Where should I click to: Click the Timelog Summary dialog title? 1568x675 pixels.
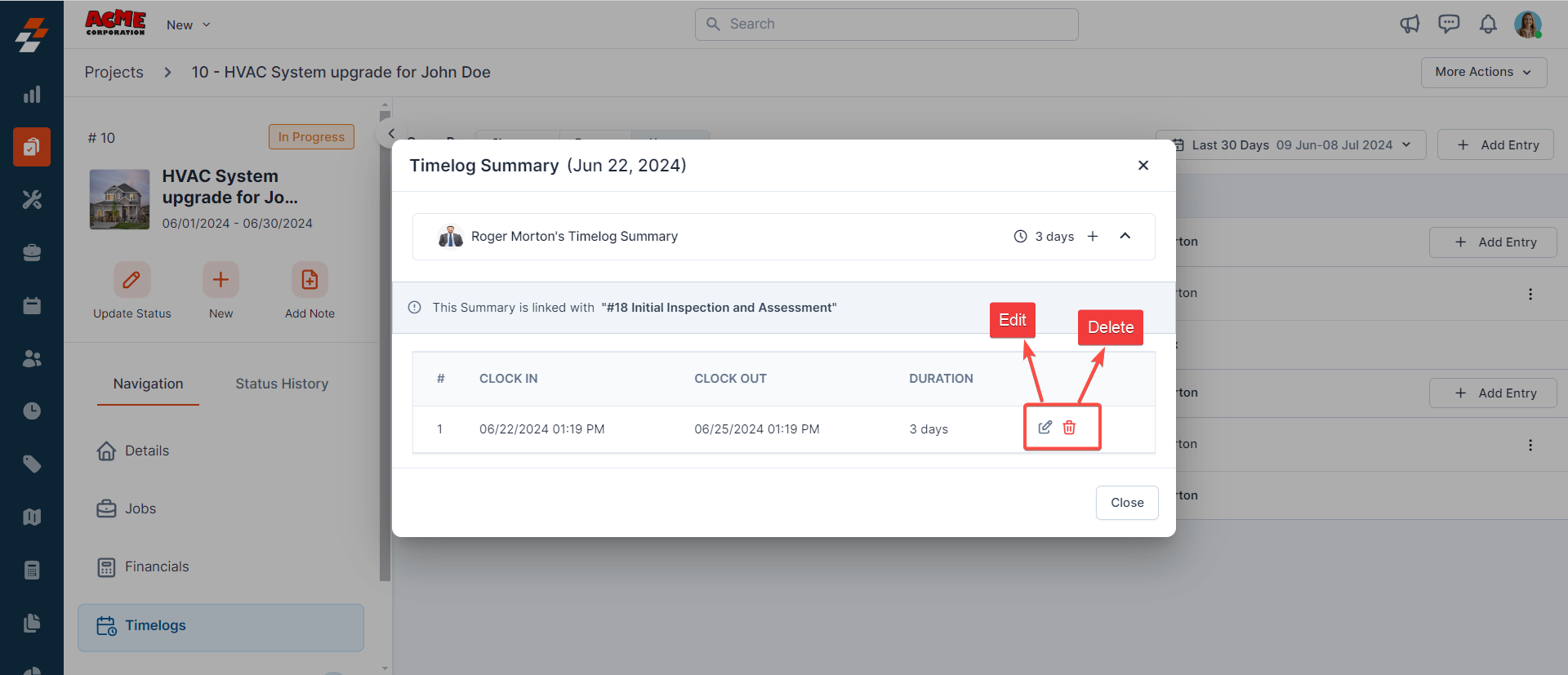[547, 166]
